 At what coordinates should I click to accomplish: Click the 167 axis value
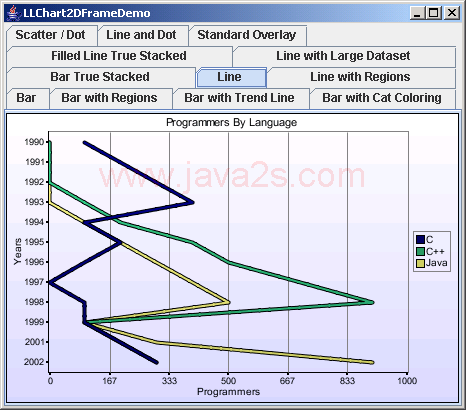tap(110, 381)
